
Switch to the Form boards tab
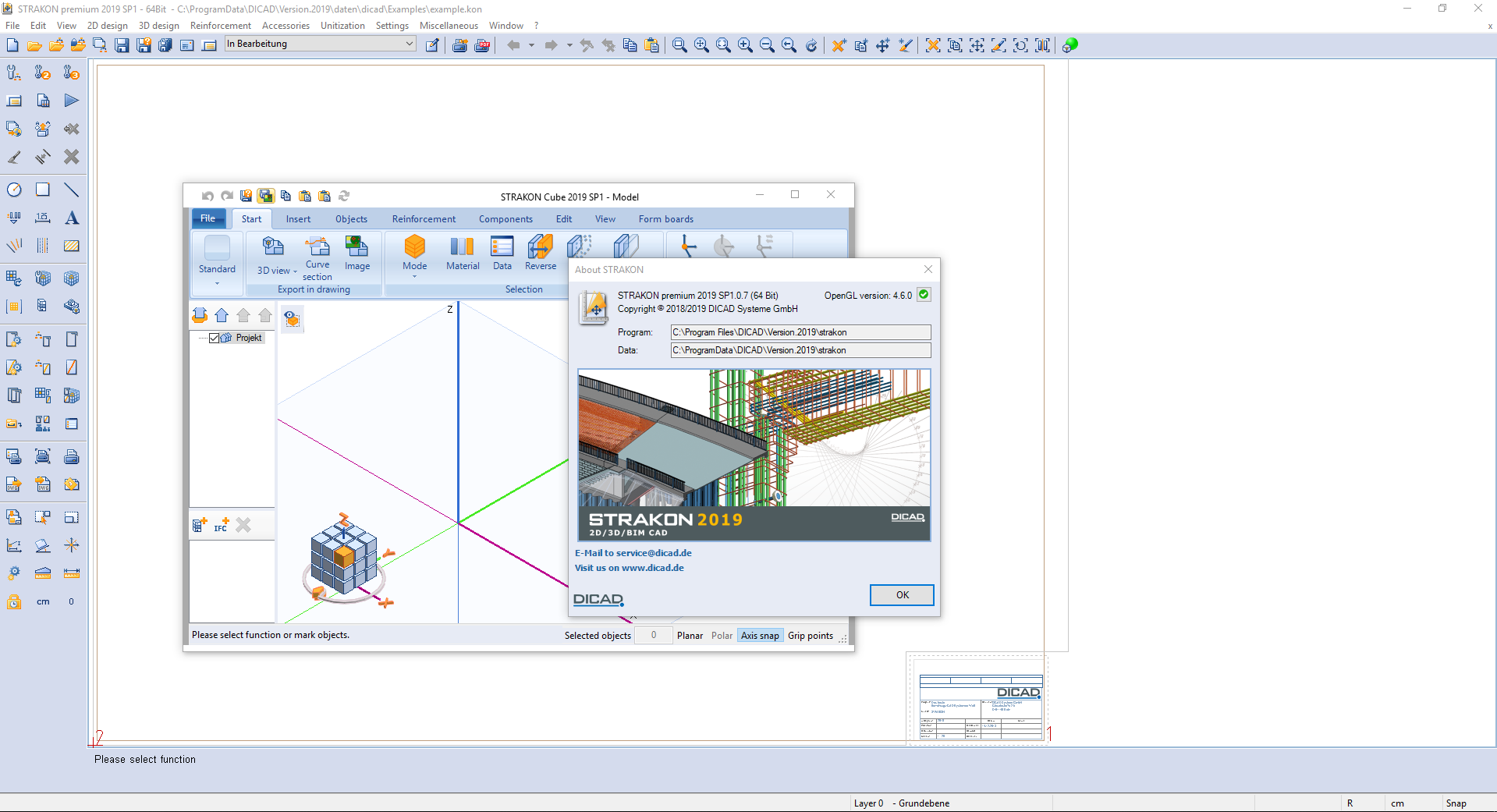tap(665, 219)
